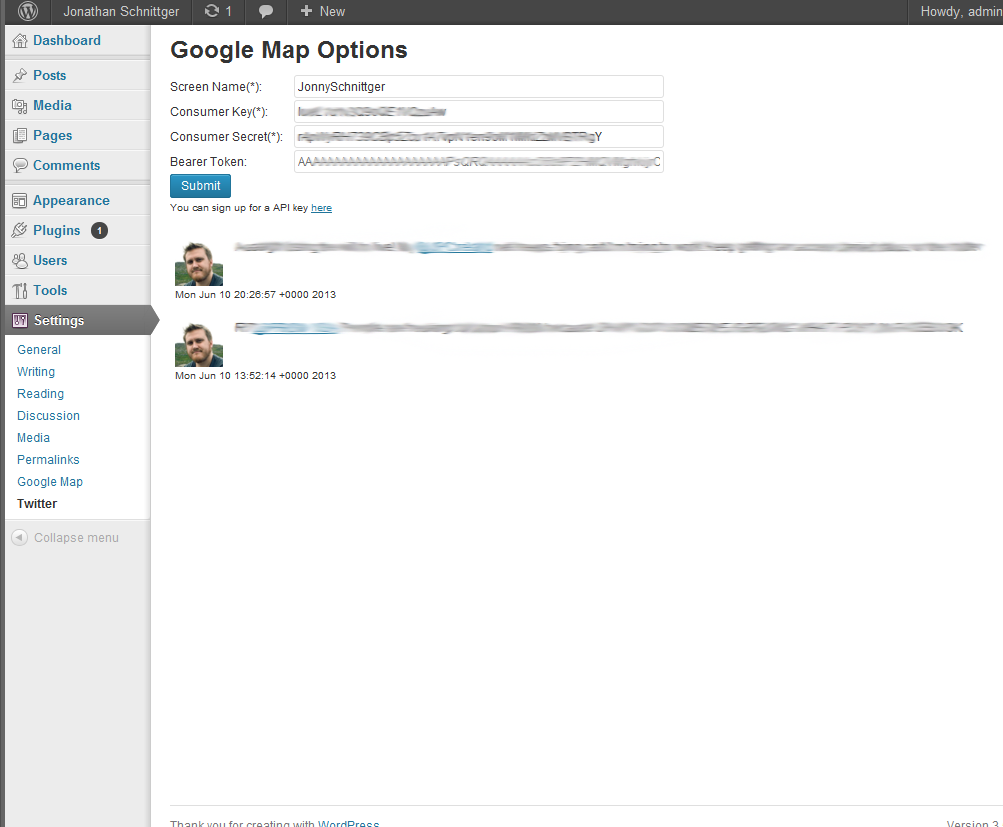The height and width of the screenshot is (827, 1003).
Task: Click the mention link in the first tweet
Action: (454, 248)
